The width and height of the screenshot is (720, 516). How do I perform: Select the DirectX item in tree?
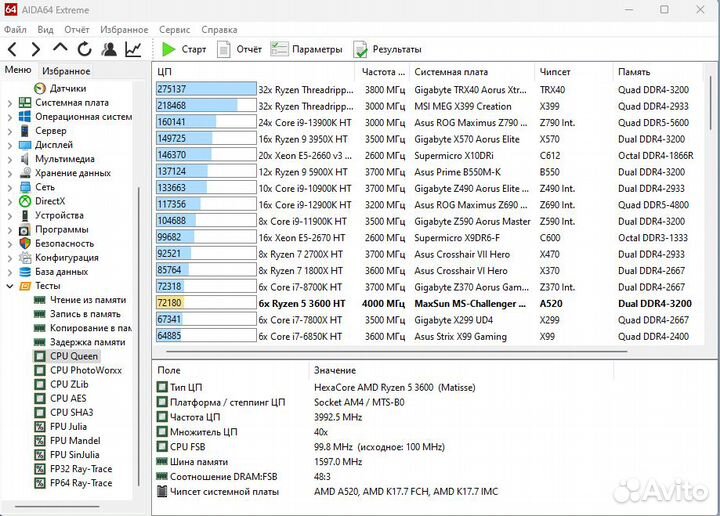pos(49,201)
